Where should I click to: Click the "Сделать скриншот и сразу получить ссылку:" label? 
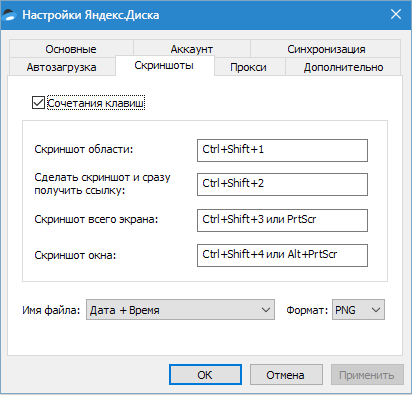tap(102, 184)
